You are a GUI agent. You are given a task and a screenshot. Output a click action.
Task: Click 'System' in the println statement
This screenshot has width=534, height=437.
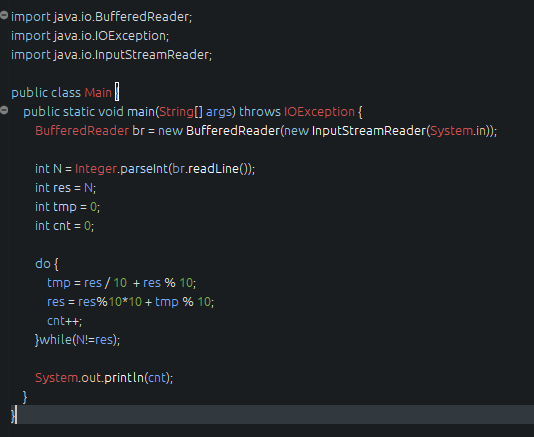pyautogui.click(x=57, y=378)
